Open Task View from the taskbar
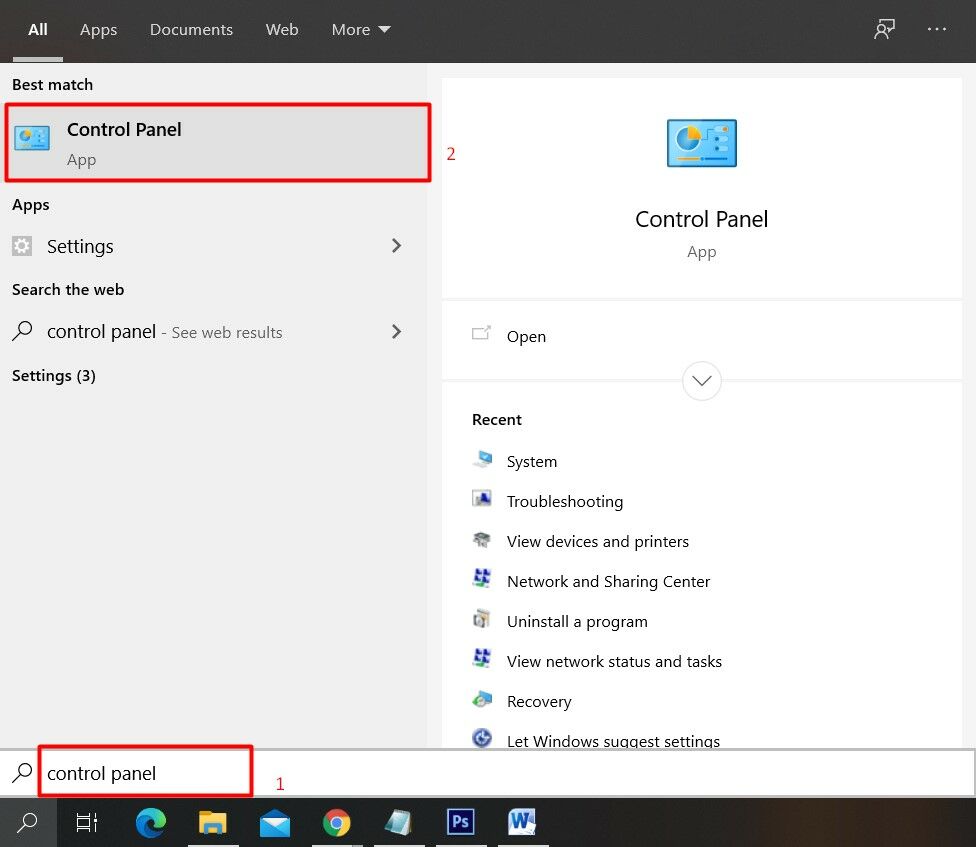The image size is (976, 847). 87,822
